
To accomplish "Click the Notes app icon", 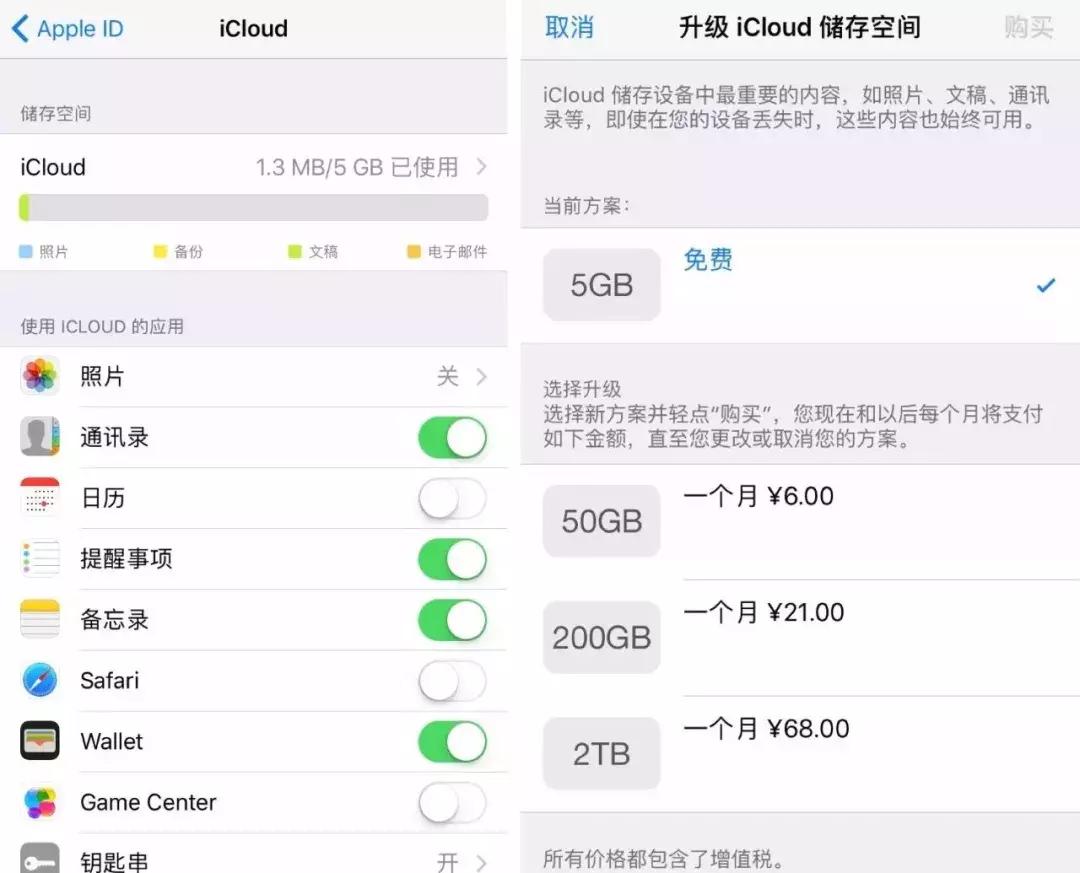I will click(x=39, y=620).
